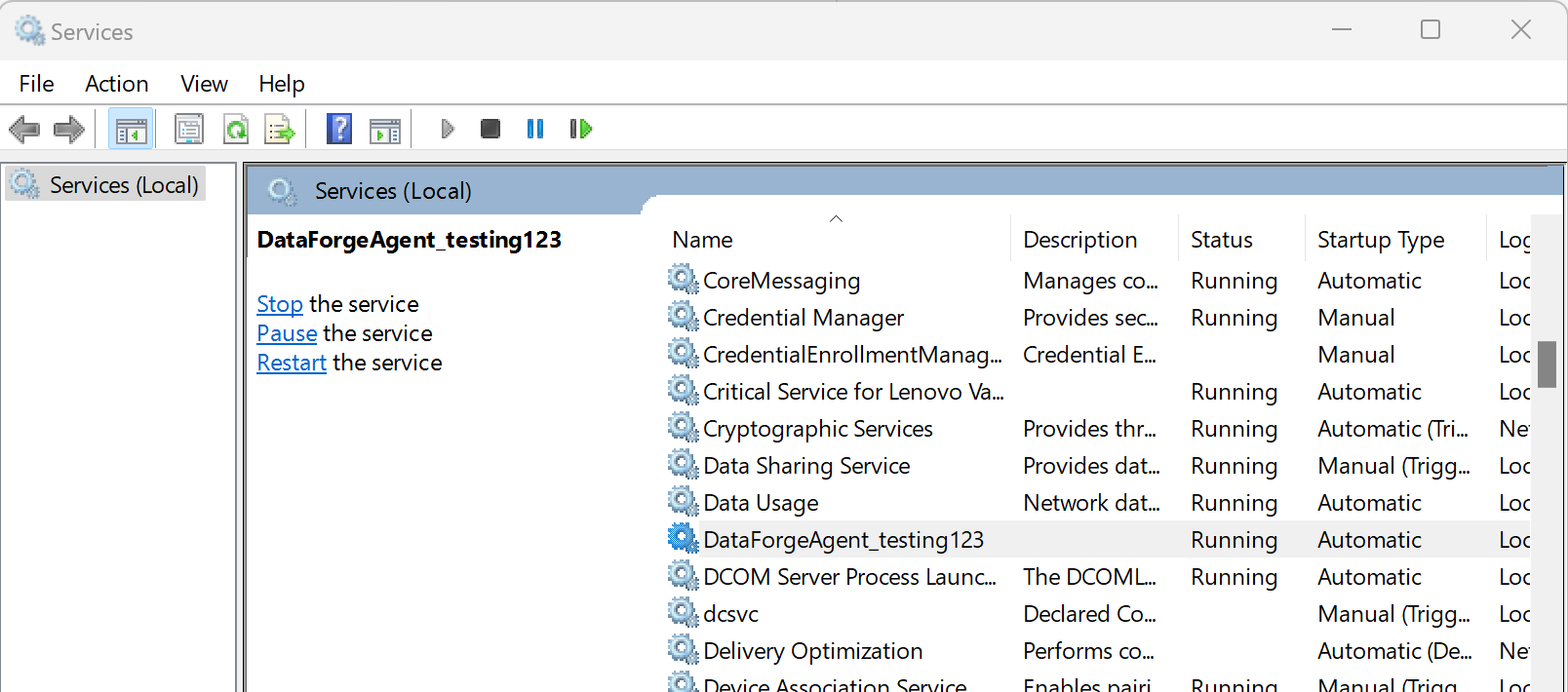Select the Cryptographic Services name
The width and height of the screenshot is (1568, 692).
click(x=818, y=429)
